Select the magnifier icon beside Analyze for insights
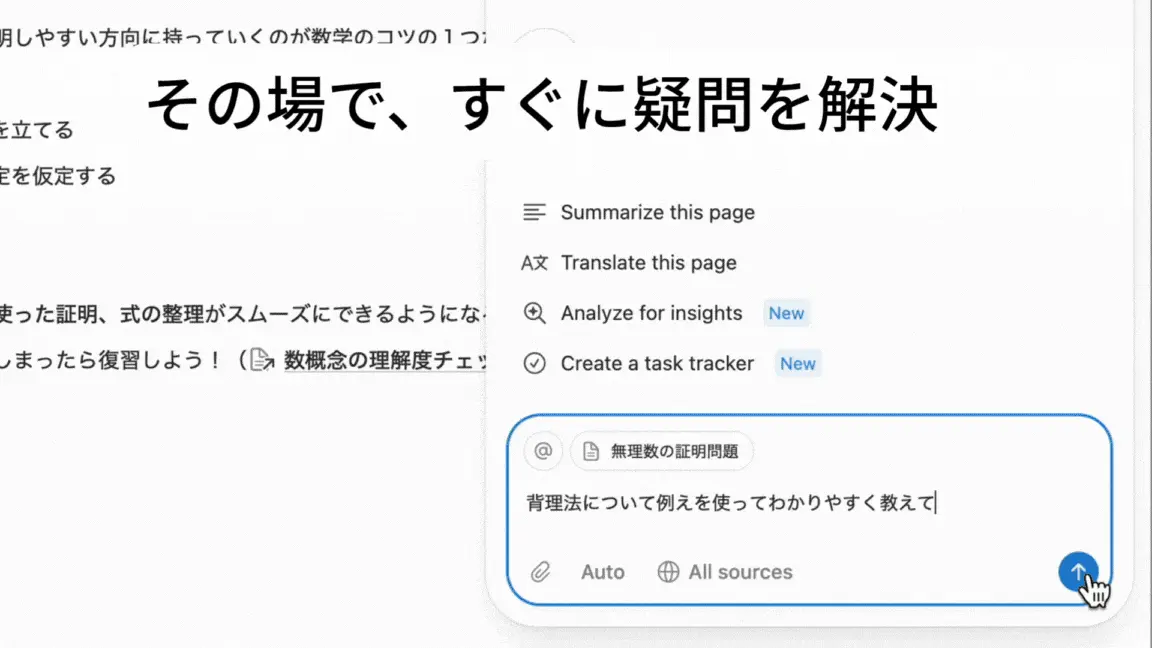 535,313
